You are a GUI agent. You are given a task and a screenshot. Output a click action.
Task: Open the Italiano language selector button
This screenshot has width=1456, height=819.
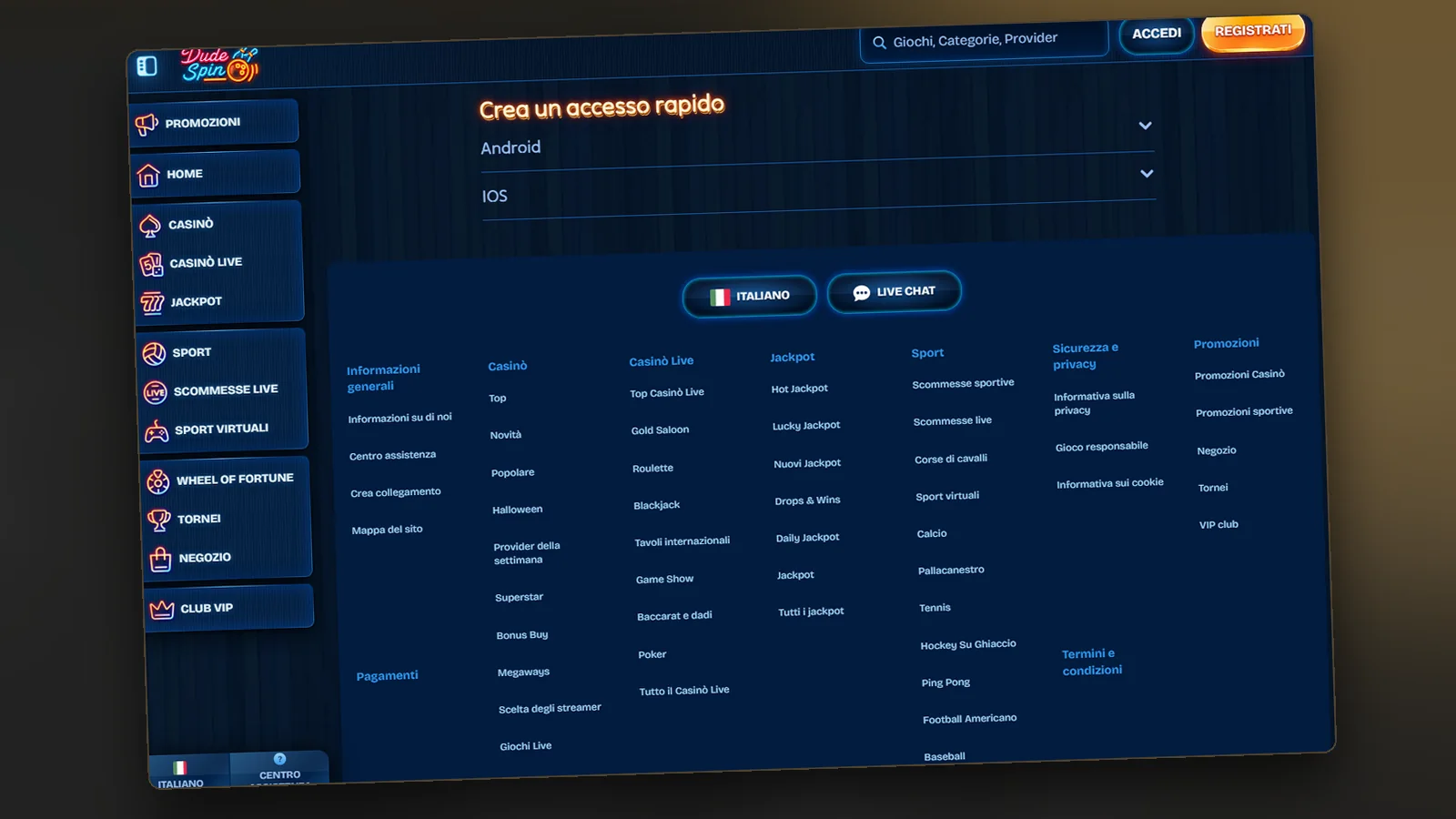(x=749, y=296)
